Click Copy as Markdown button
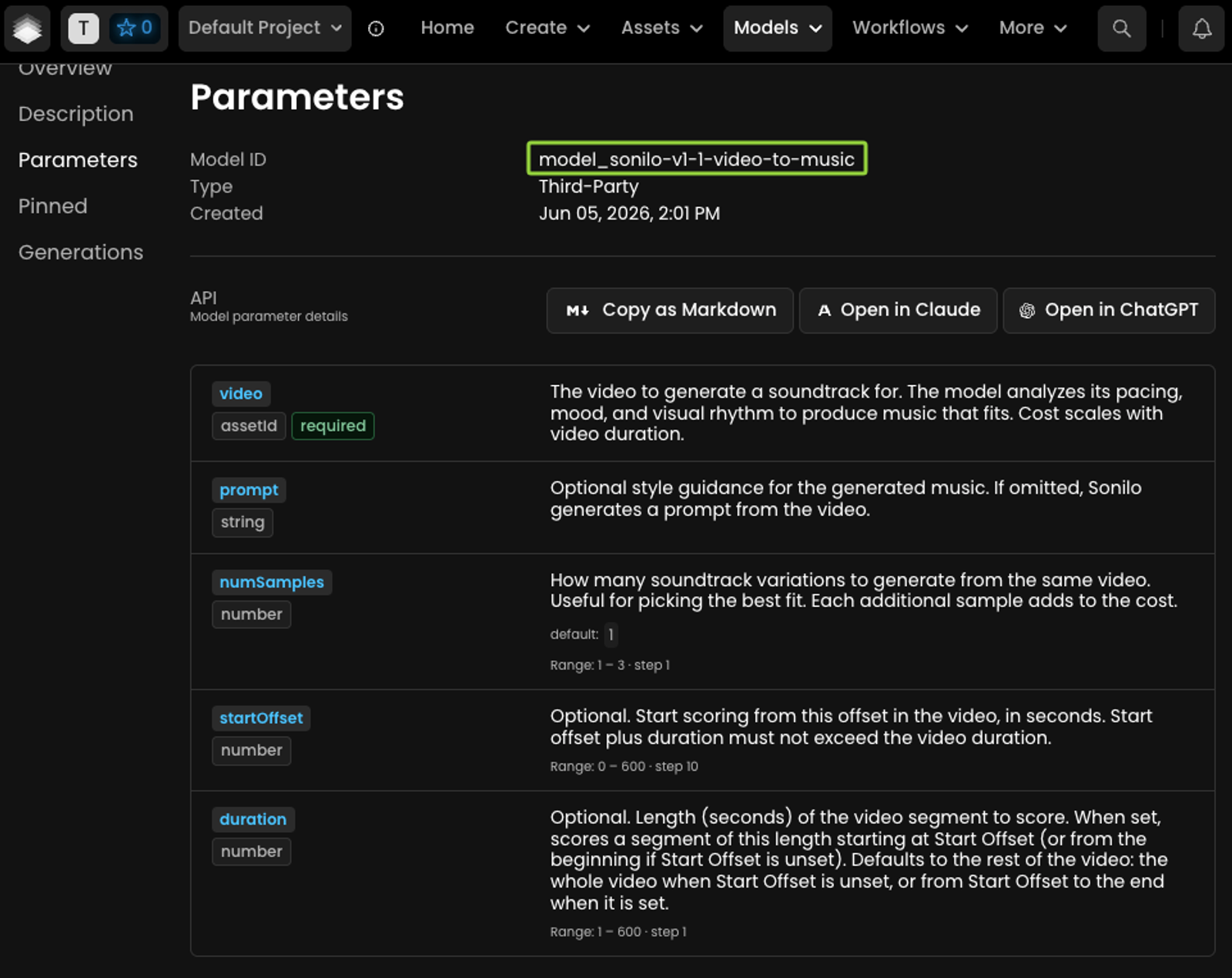This screenshot has width=1232, height=978. tap(670, 310)
